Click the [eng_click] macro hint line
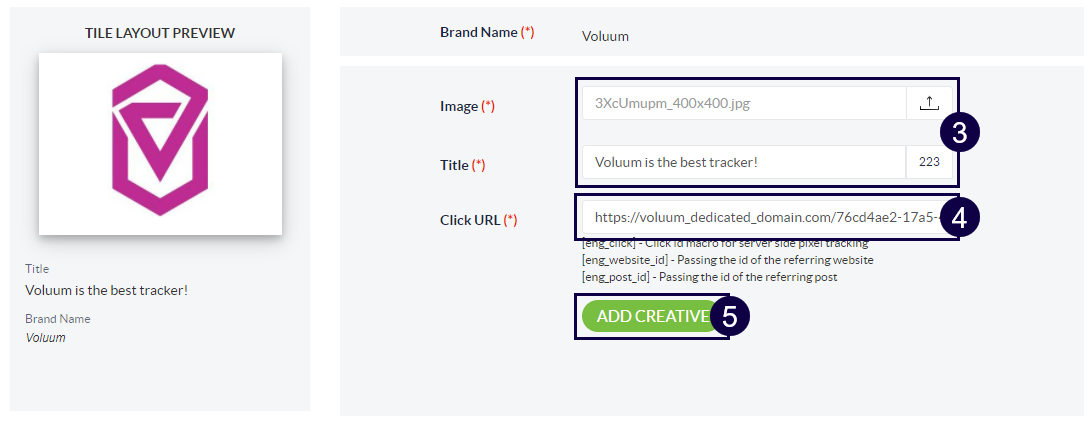This screenshot has height=425, width=1092. tap(725, 244)
